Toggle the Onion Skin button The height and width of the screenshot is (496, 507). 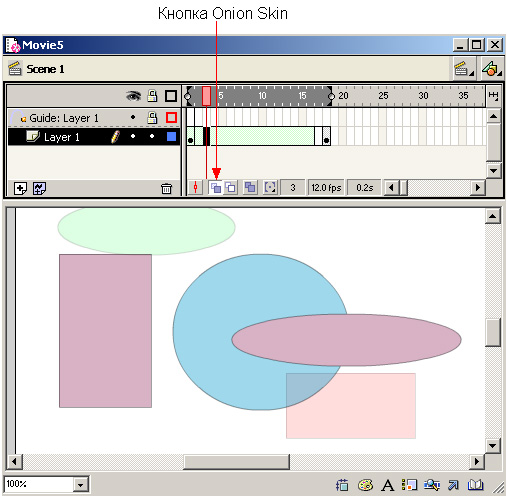pyautogui.click(x=216, y=188)
